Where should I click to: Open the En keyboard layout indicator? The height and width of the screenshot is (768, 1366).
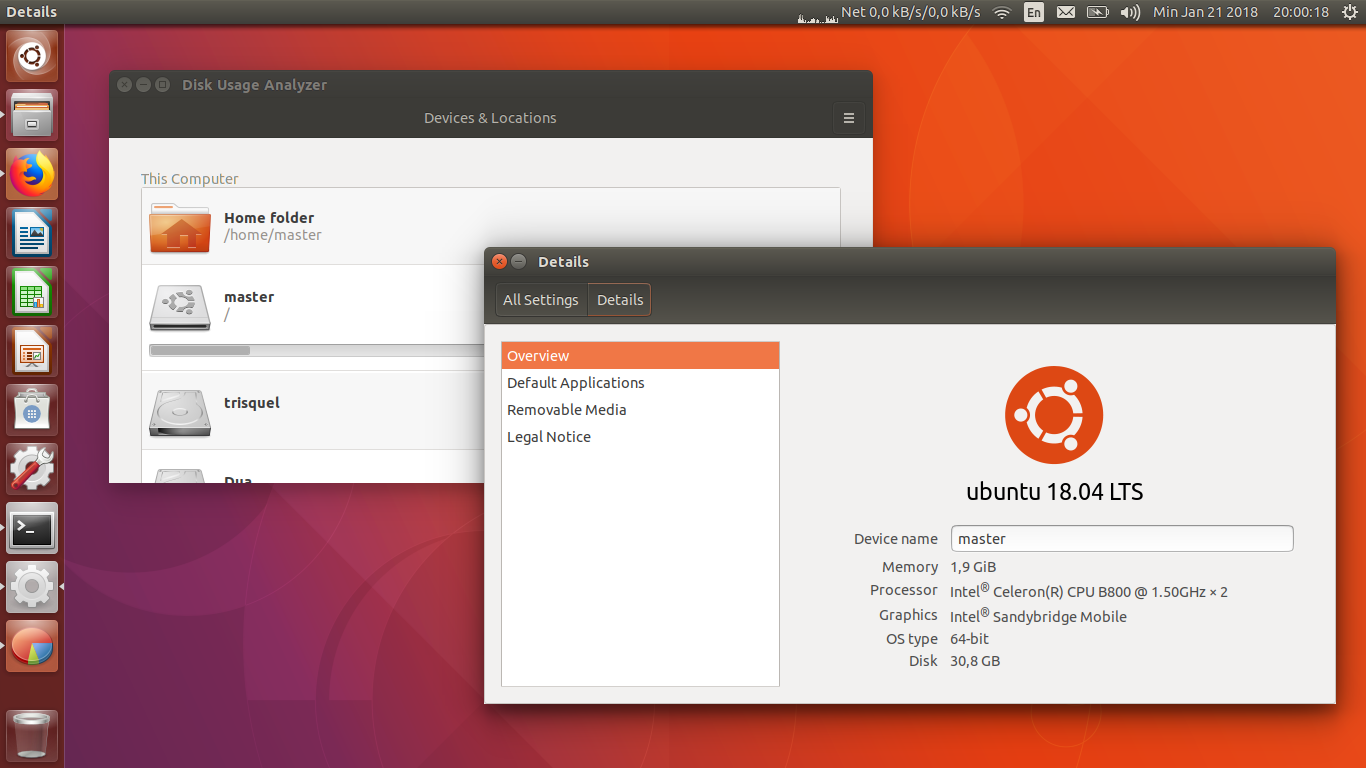[x=1034, y=12]
